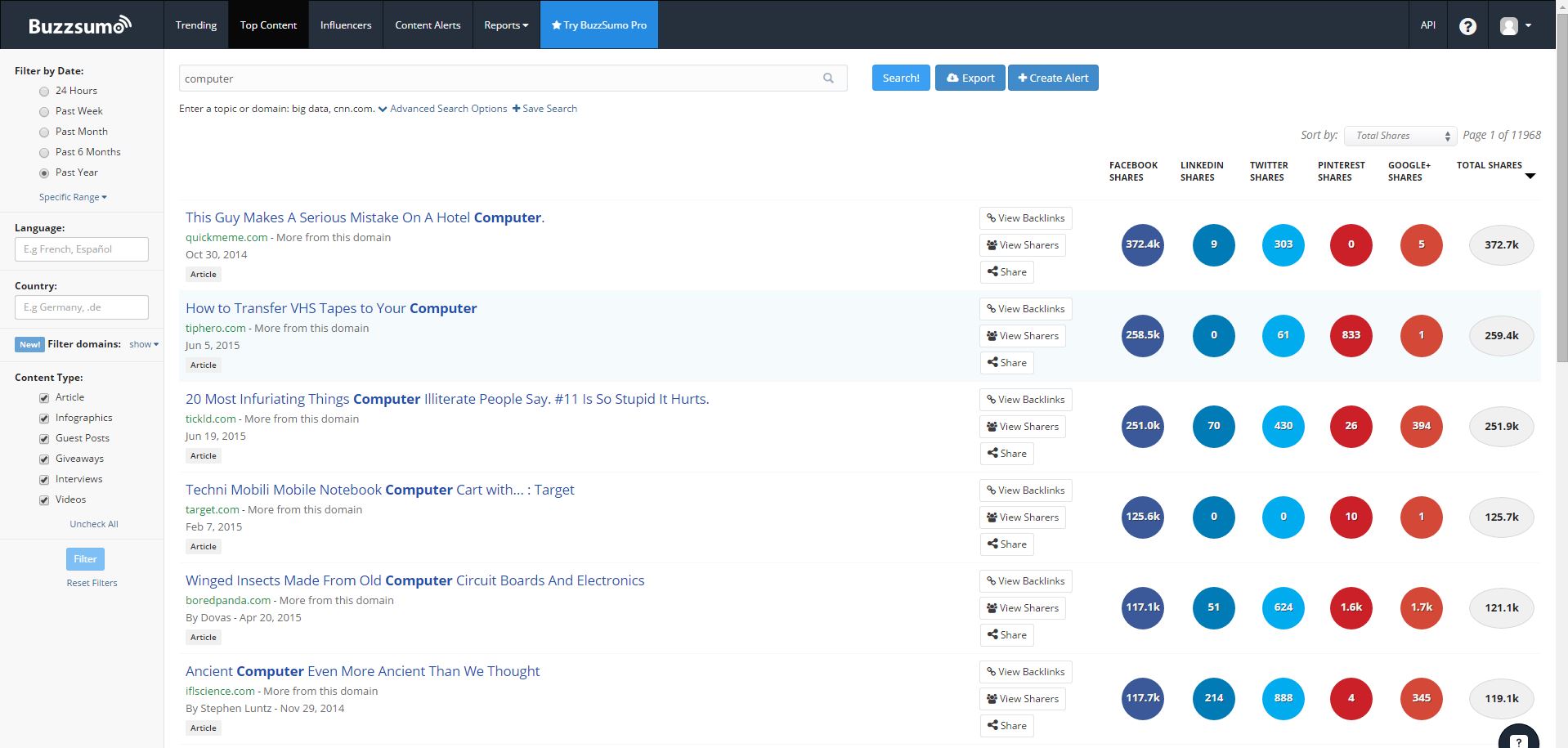Click Facebook shares 258.5k circle

tap(1142, 335)
